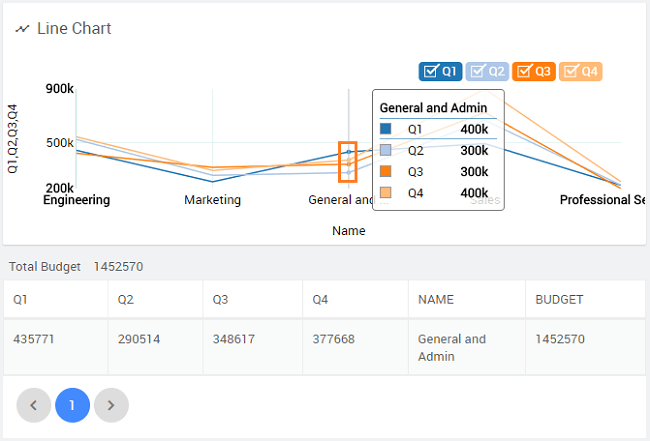
Task: Go to the next page arrow
Action: (111, 405)
